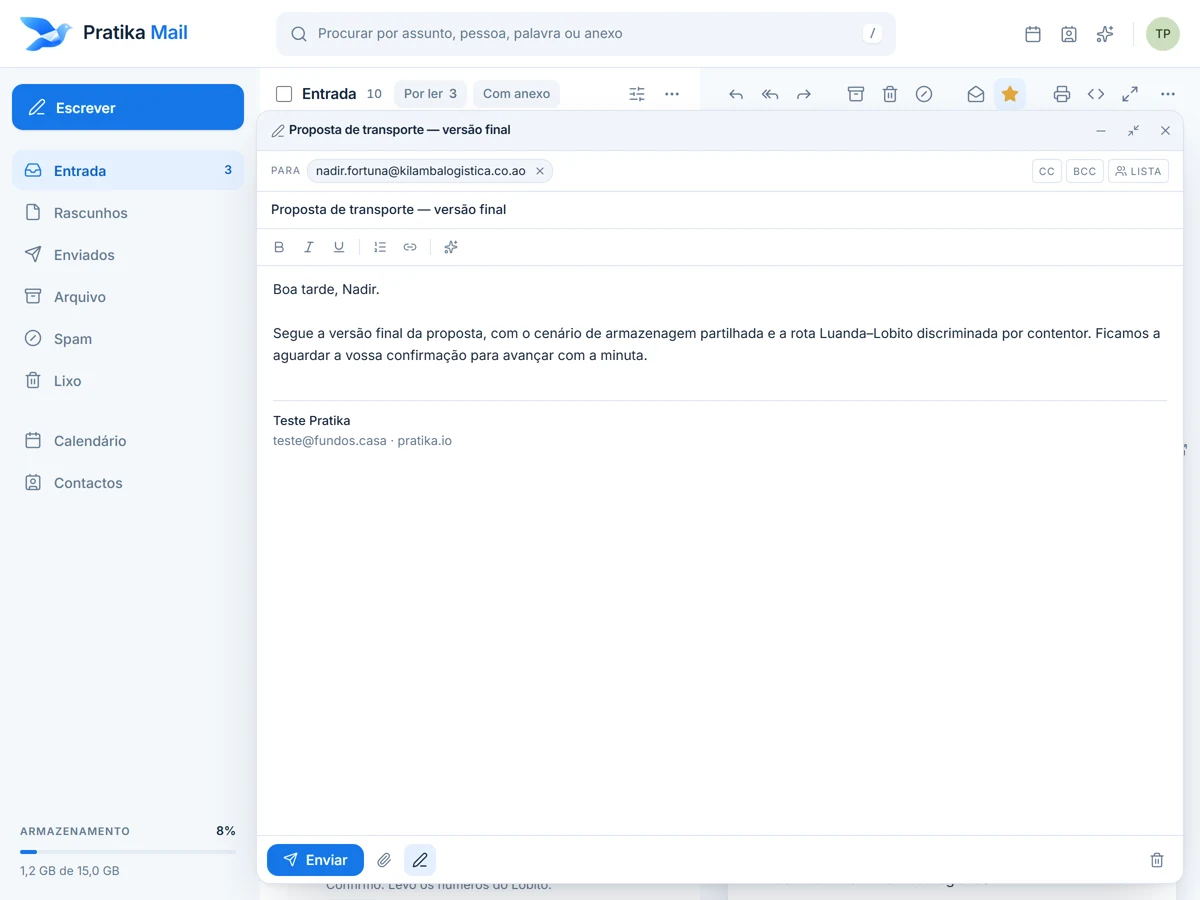
Task: Toggle the star on the message
Action: tap(1010, 94)
